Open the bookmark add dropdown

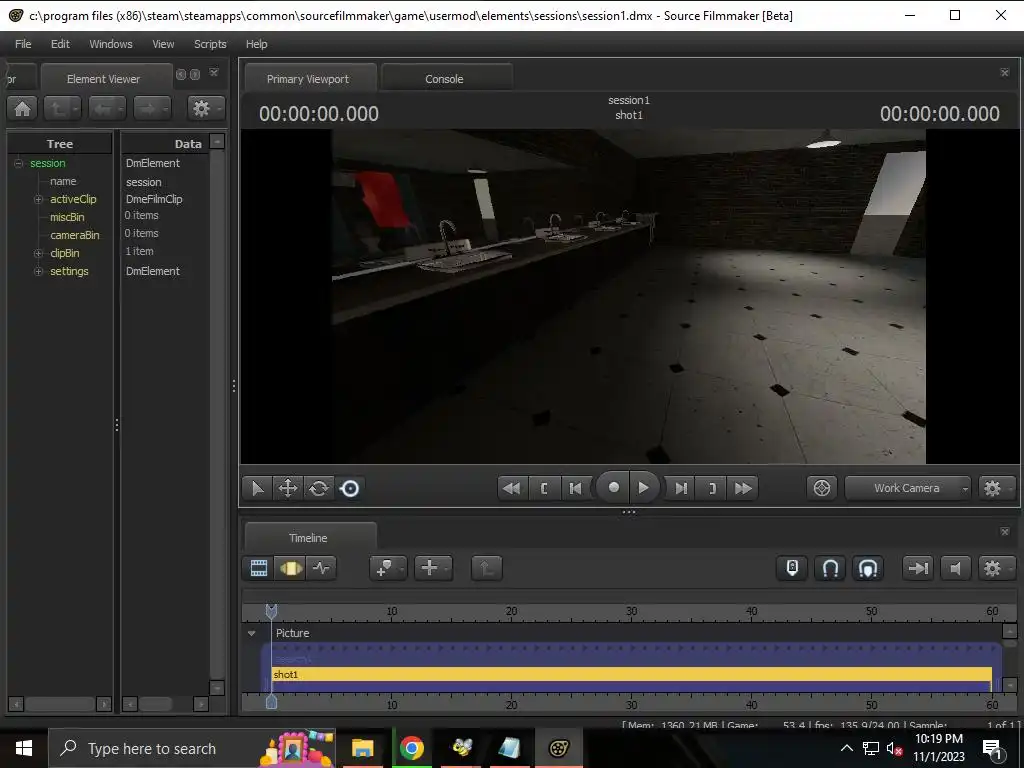click(388, 568)
